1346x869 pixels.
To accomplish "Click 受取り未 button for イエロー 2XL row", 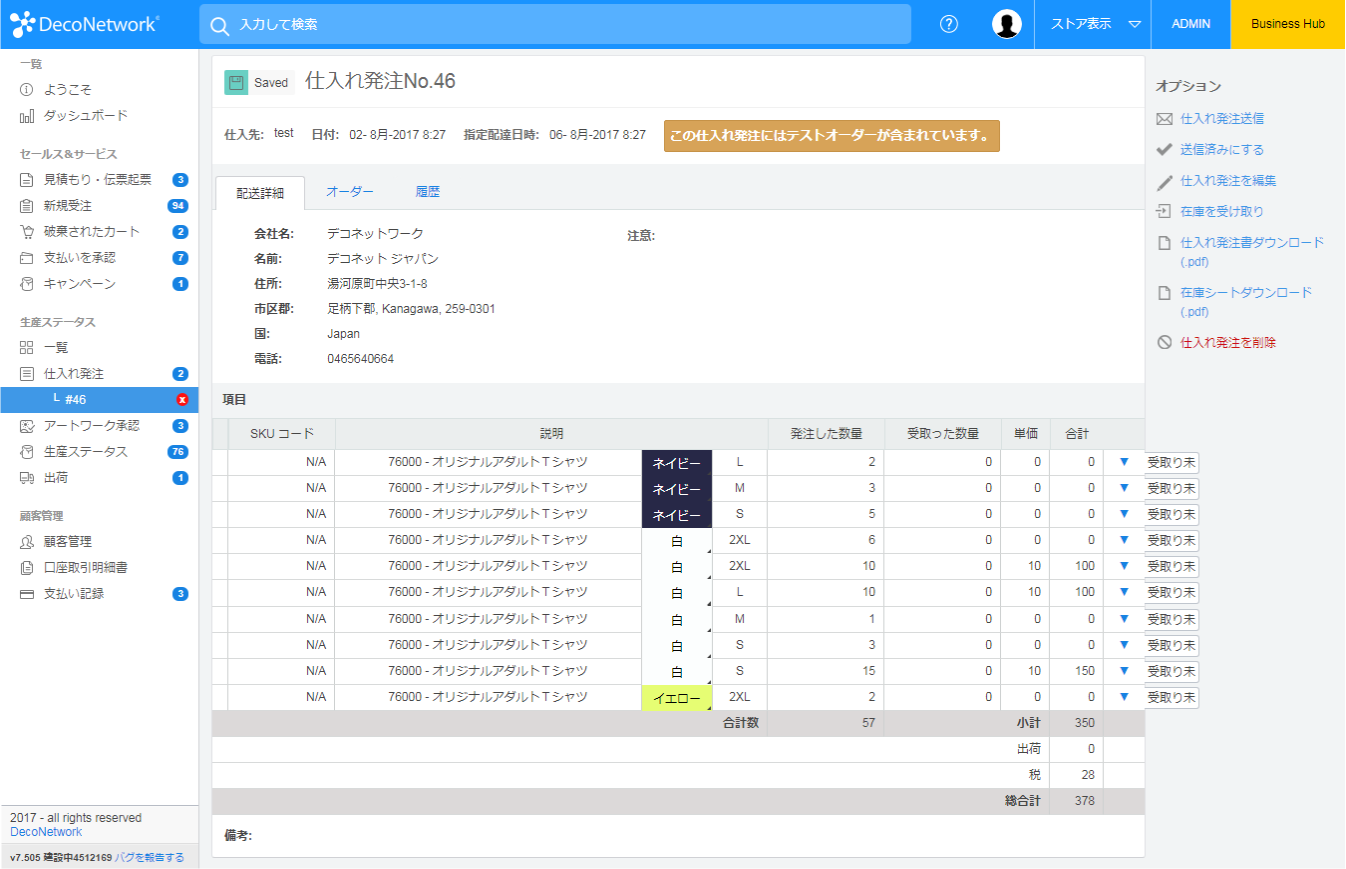I will pos(1171,697).
